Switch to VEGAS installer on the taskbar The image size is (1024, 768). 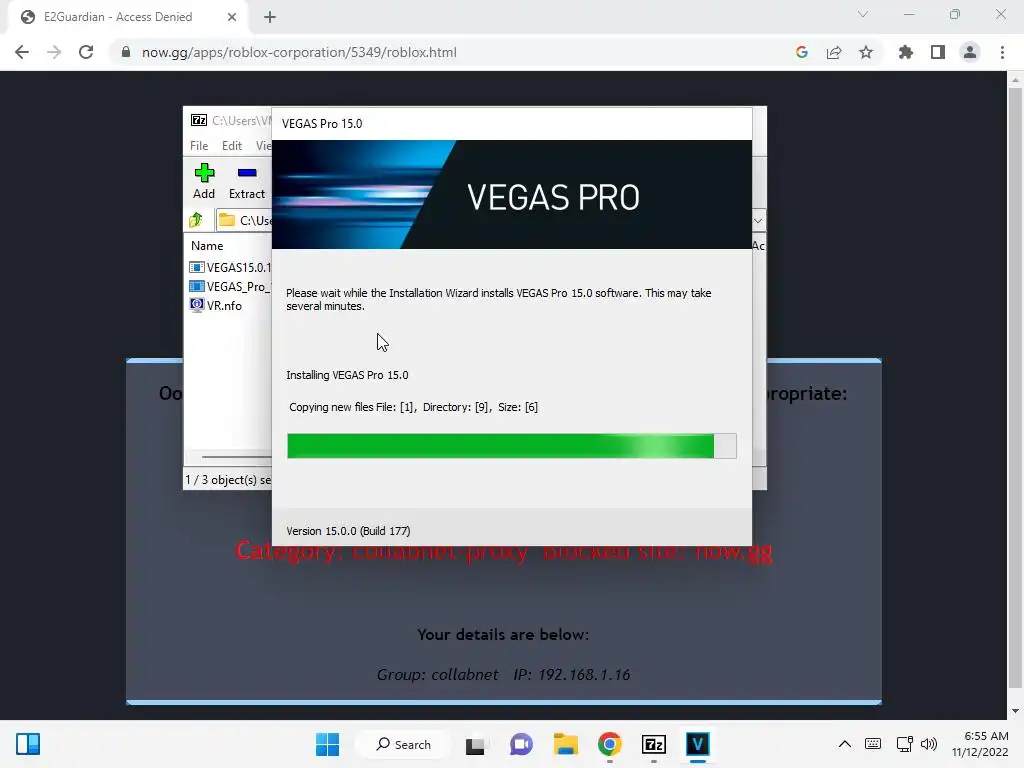coord(697,744)
